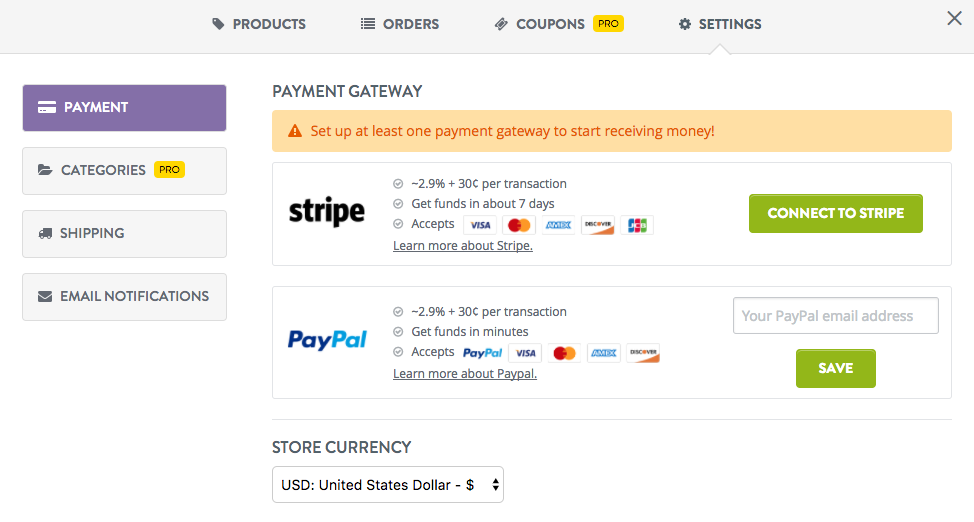Click the PayPal logo
974x522 pixels.
click(327, 340)
